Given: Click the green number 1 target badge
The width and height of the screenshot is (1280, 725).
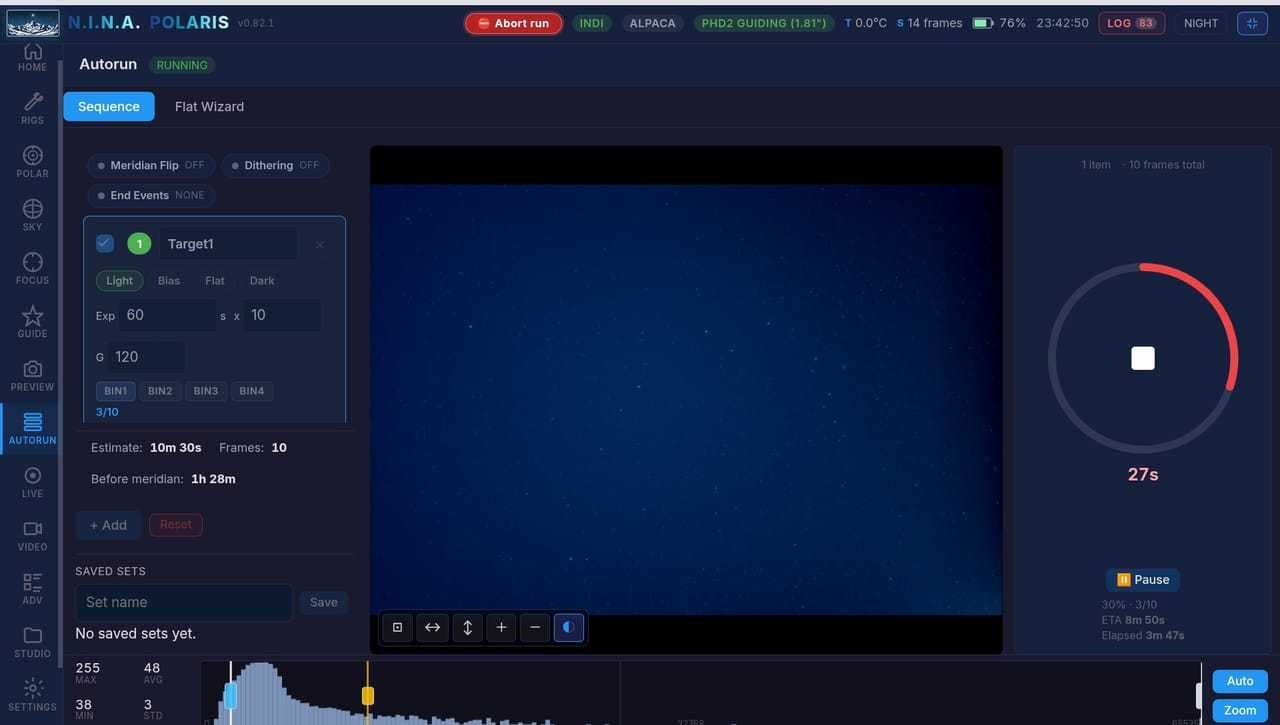Looking at the screenshot, I should (x=139, y=244).
